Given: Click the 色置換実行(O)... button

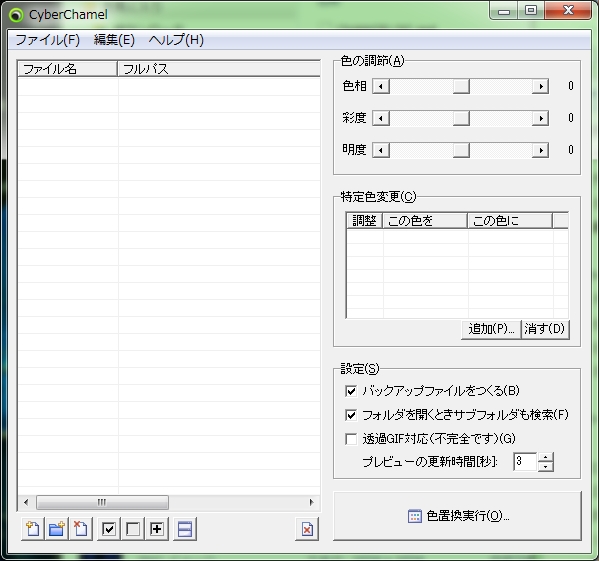Looking at the screenshot, I should (x=457, y=516).
